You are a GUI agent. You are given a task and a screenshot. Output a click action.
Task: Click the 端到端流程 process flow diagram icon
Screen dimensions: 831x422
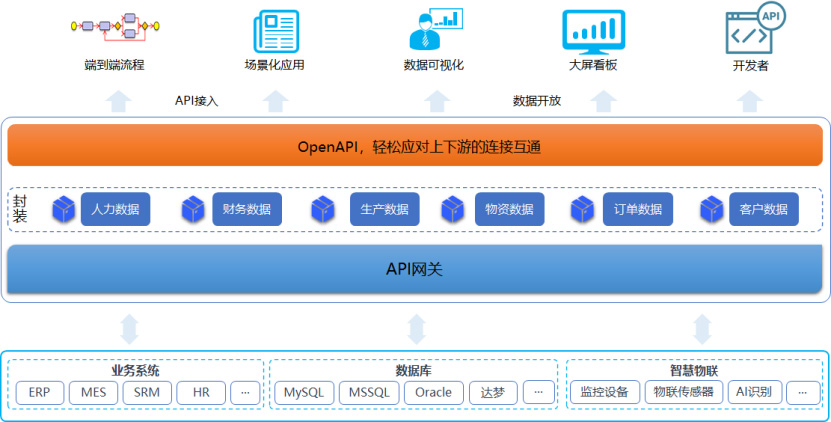click(115, 26)
